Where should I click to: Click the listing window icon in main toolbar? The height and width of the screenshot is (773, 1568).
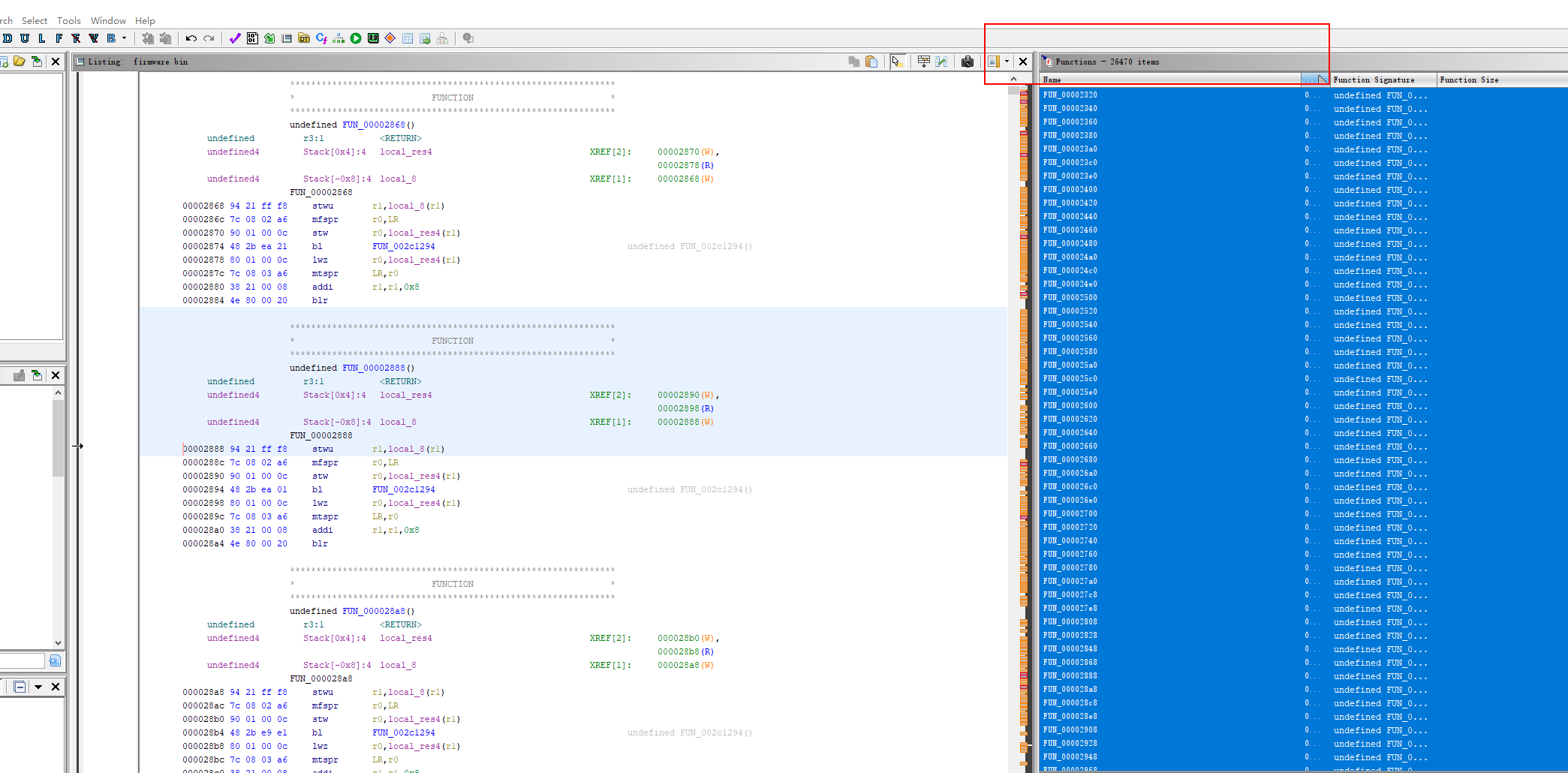point(287,38)
